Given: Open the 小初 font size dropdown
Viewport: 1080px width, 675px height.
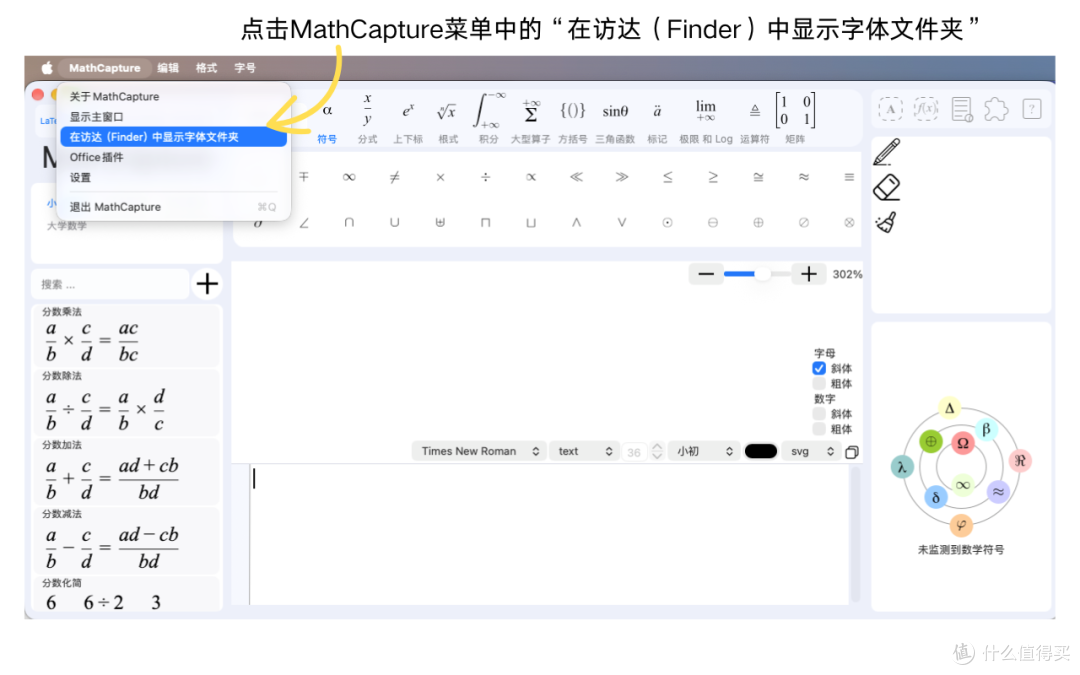Looking at the screenshot, I should point(704,451).
